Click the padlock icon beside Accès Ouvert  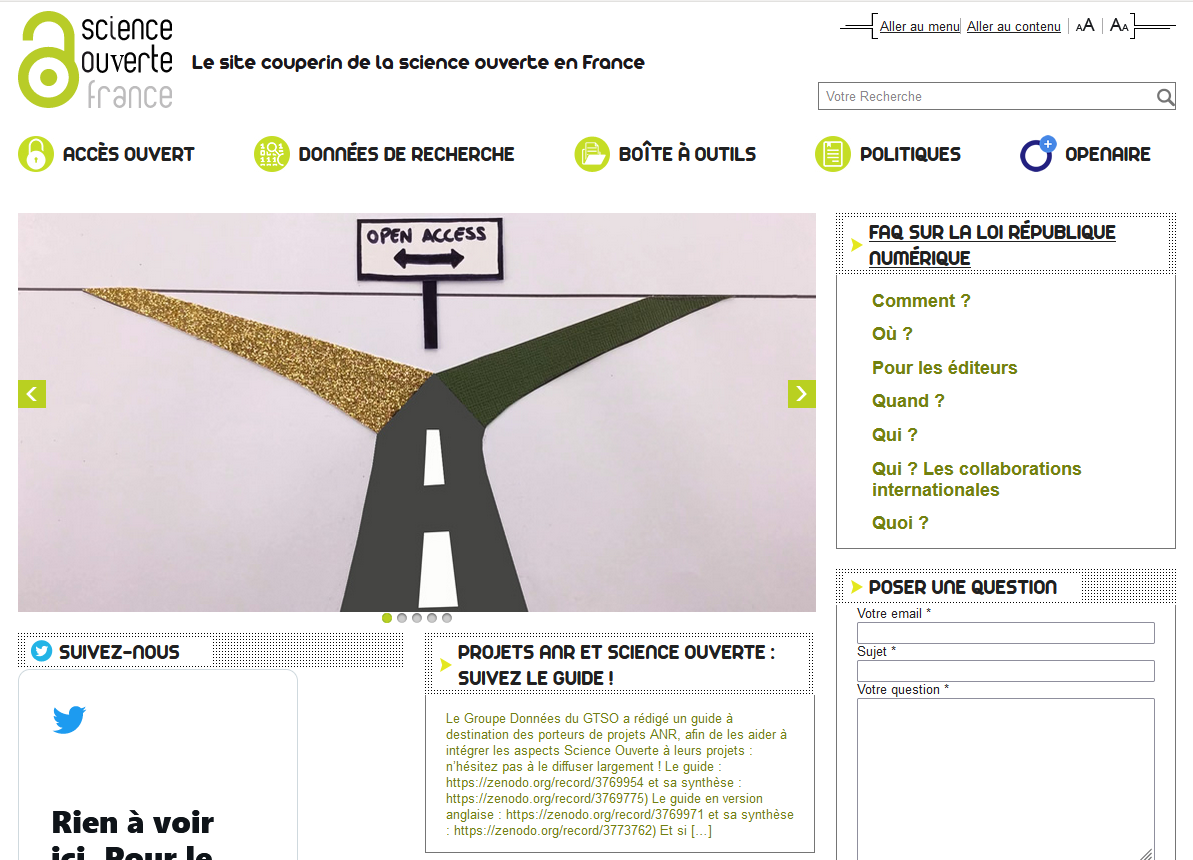click(36, 154)
